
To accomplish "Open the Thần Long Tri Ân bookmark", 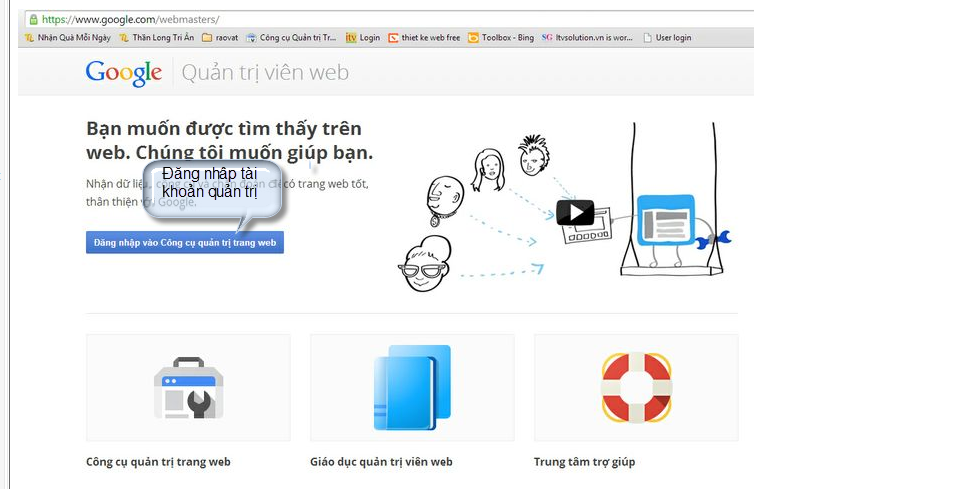I will coord(157,38).
